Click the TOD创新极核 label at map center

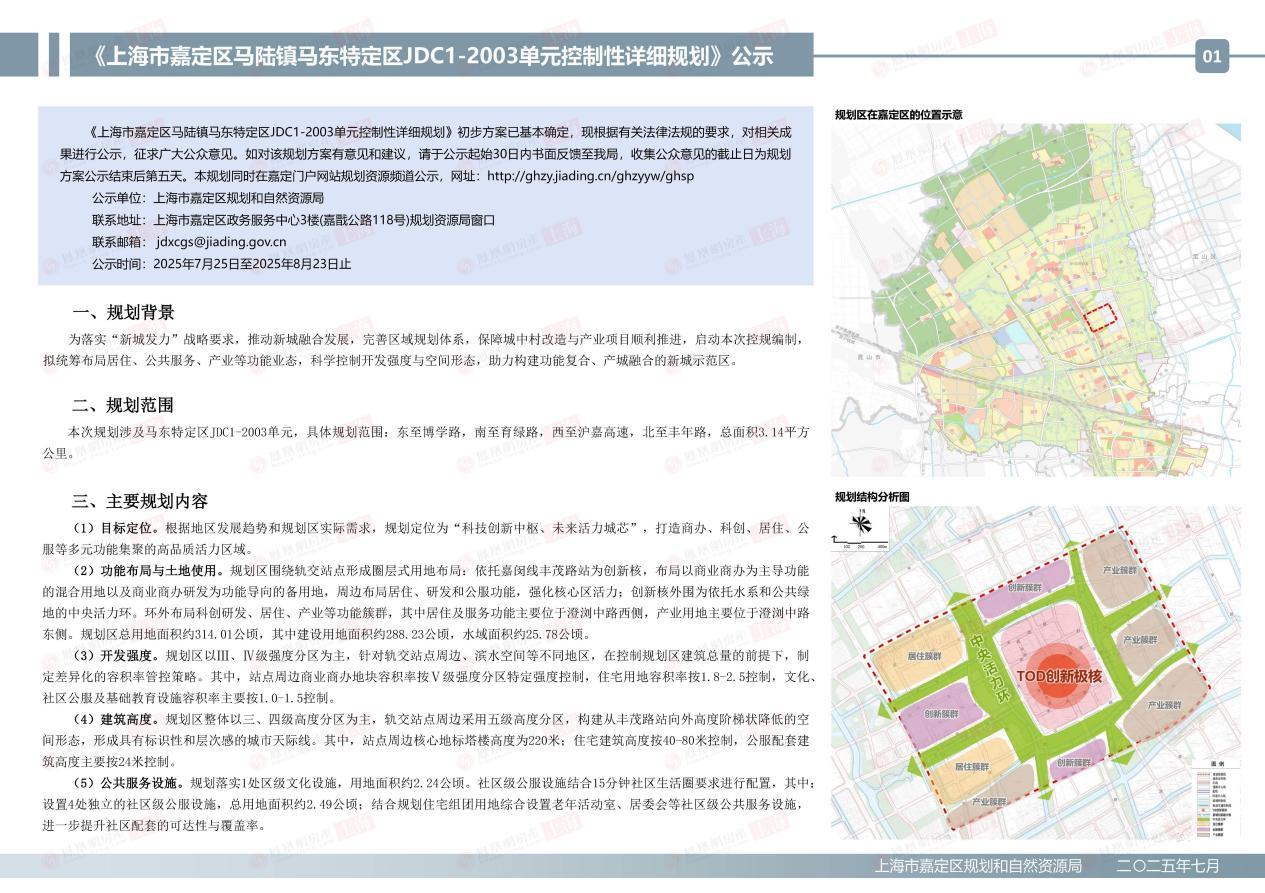click(1058, 677)
